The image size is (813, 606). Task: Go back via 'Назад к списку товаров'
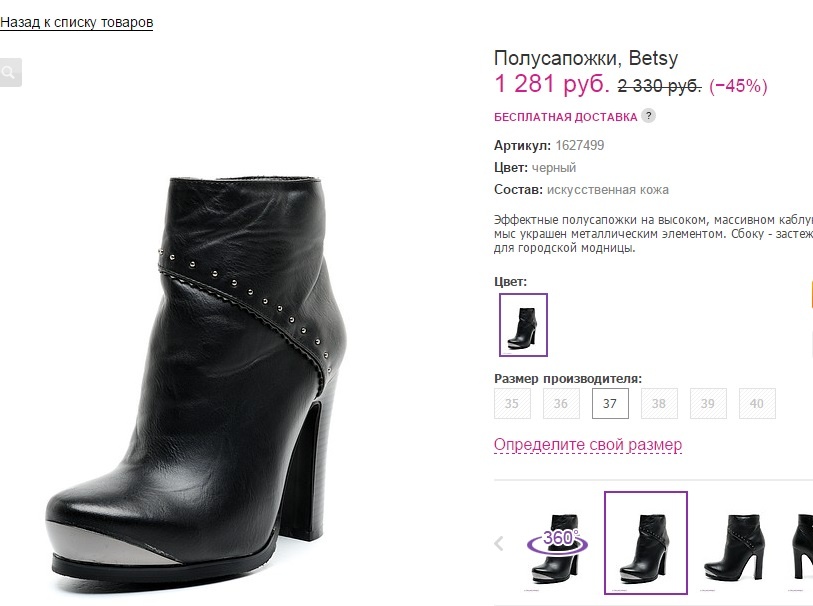tap(76, 22)
